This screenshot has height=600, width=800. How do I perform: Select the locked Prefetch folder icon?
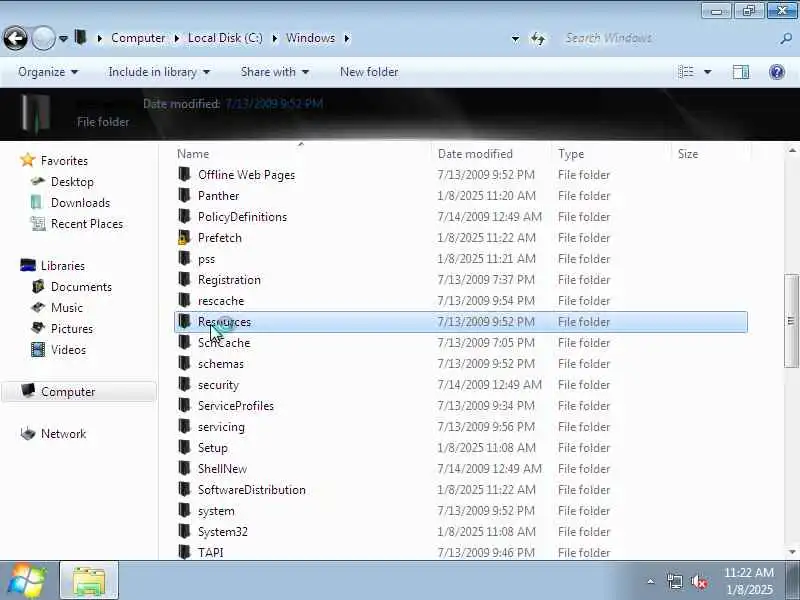[x=184, y=237]
